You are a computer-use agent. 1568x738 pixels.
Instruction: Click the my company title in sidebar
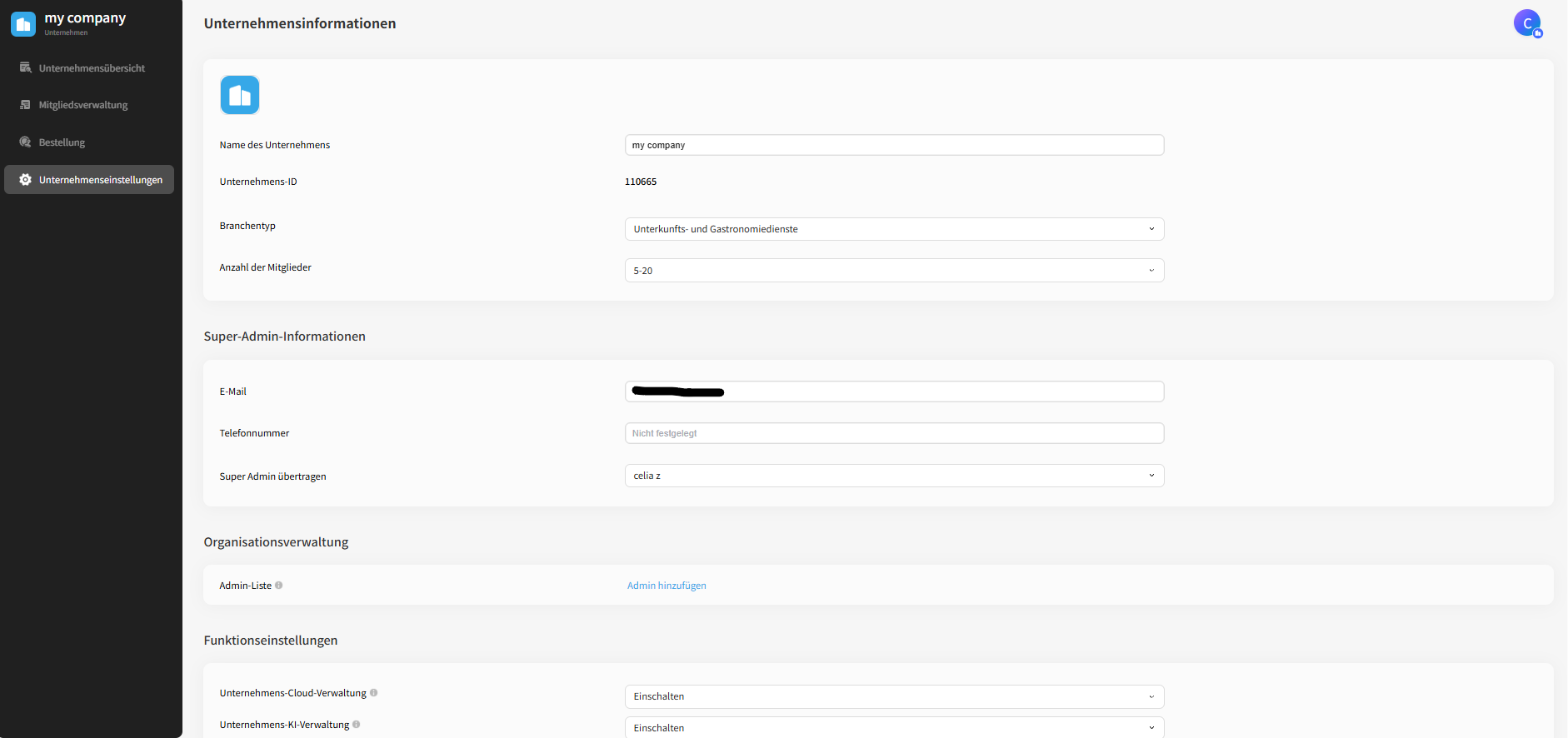(85, 18)
